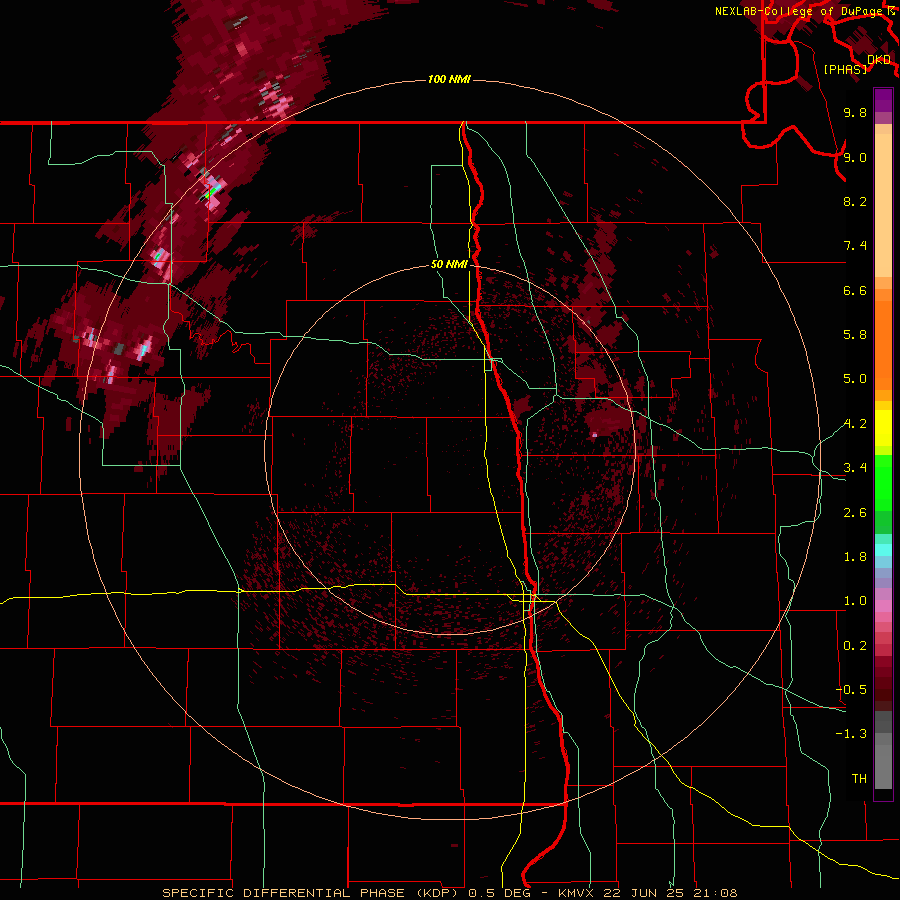Image resolution: width=900 pixels, height=900 pixels.
Task: Click the cyan segment of the color bar
Action: pyautogui.click(x=883, y=550)
